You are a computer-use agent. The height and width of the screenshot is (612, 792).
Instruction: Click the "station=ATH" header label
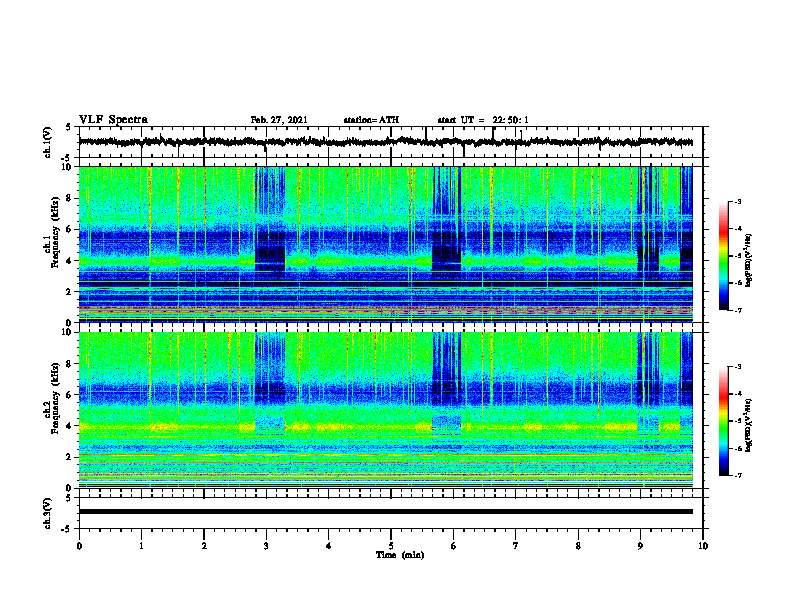pyautogui.click(x=371, y=120)
